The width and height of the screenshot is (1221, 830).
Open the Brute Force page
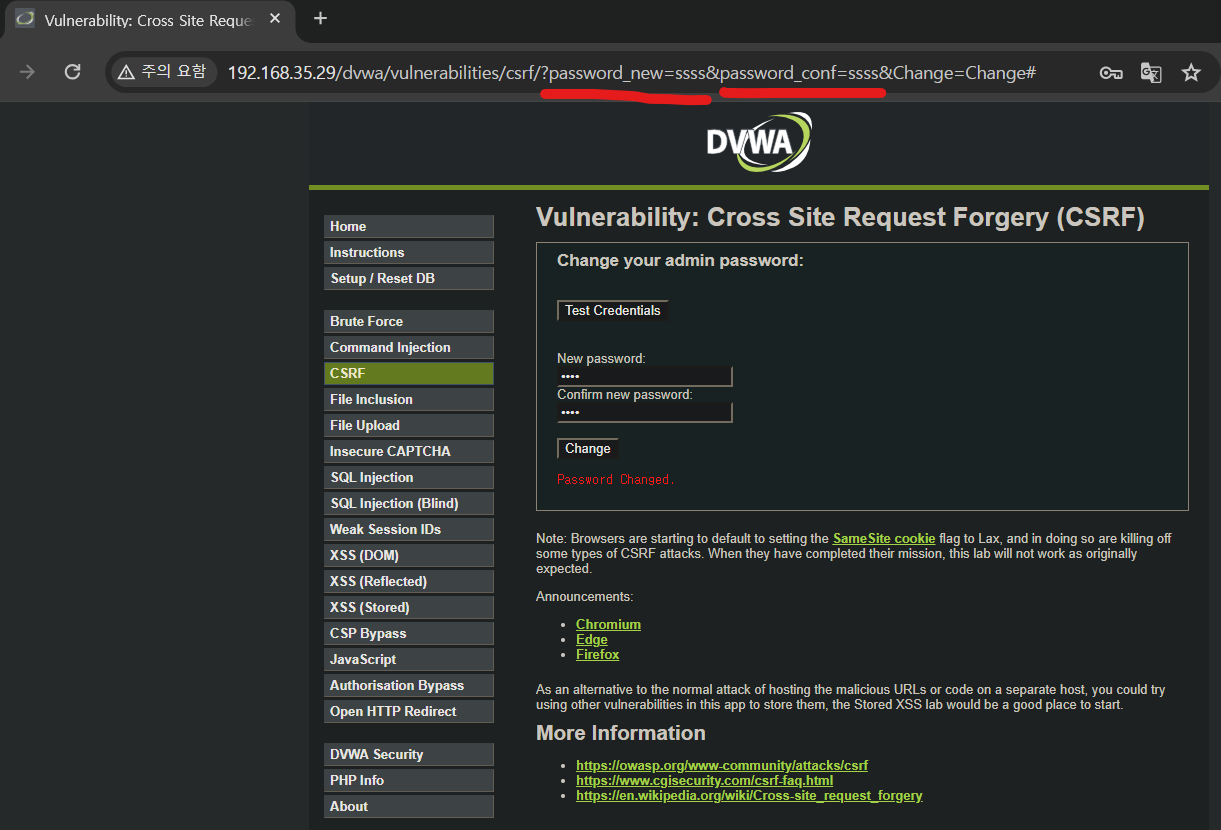coord(408,322)
